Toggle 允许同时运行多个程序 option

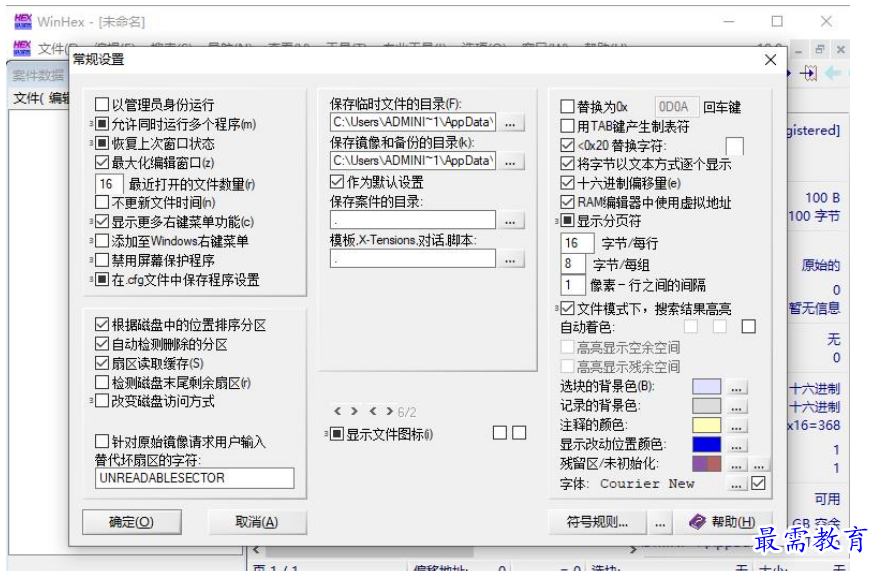click(x=102, y=124)
